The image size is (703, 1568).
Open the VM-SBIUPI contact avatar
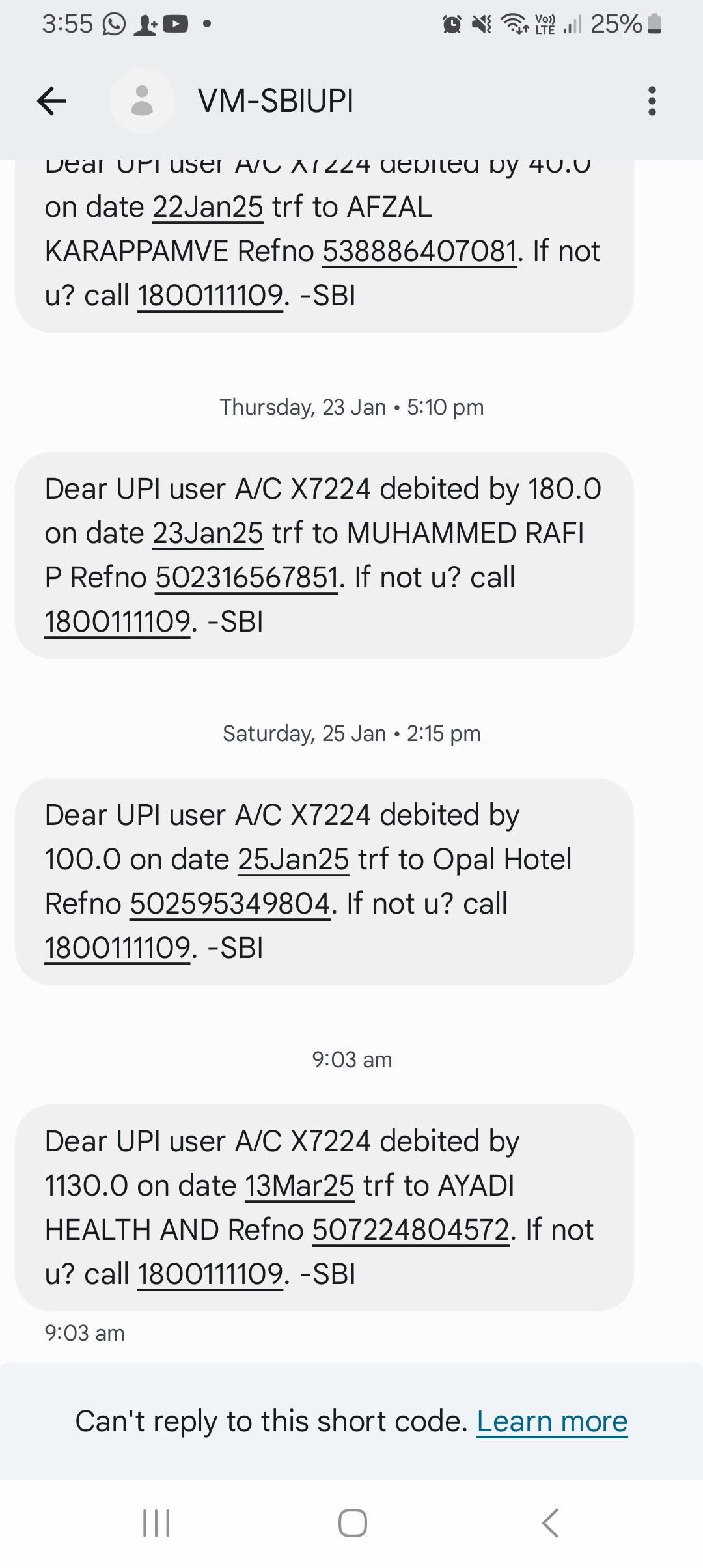(142, 101)
